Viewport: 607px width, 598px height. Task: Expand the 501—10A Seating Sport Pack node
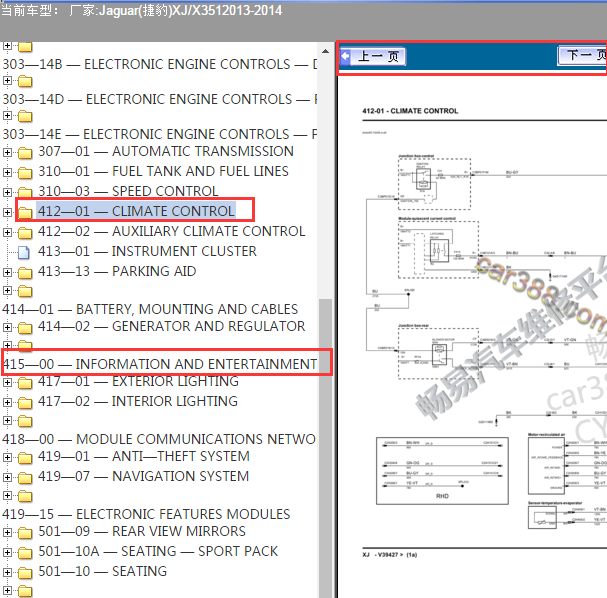tap(7, 552)
